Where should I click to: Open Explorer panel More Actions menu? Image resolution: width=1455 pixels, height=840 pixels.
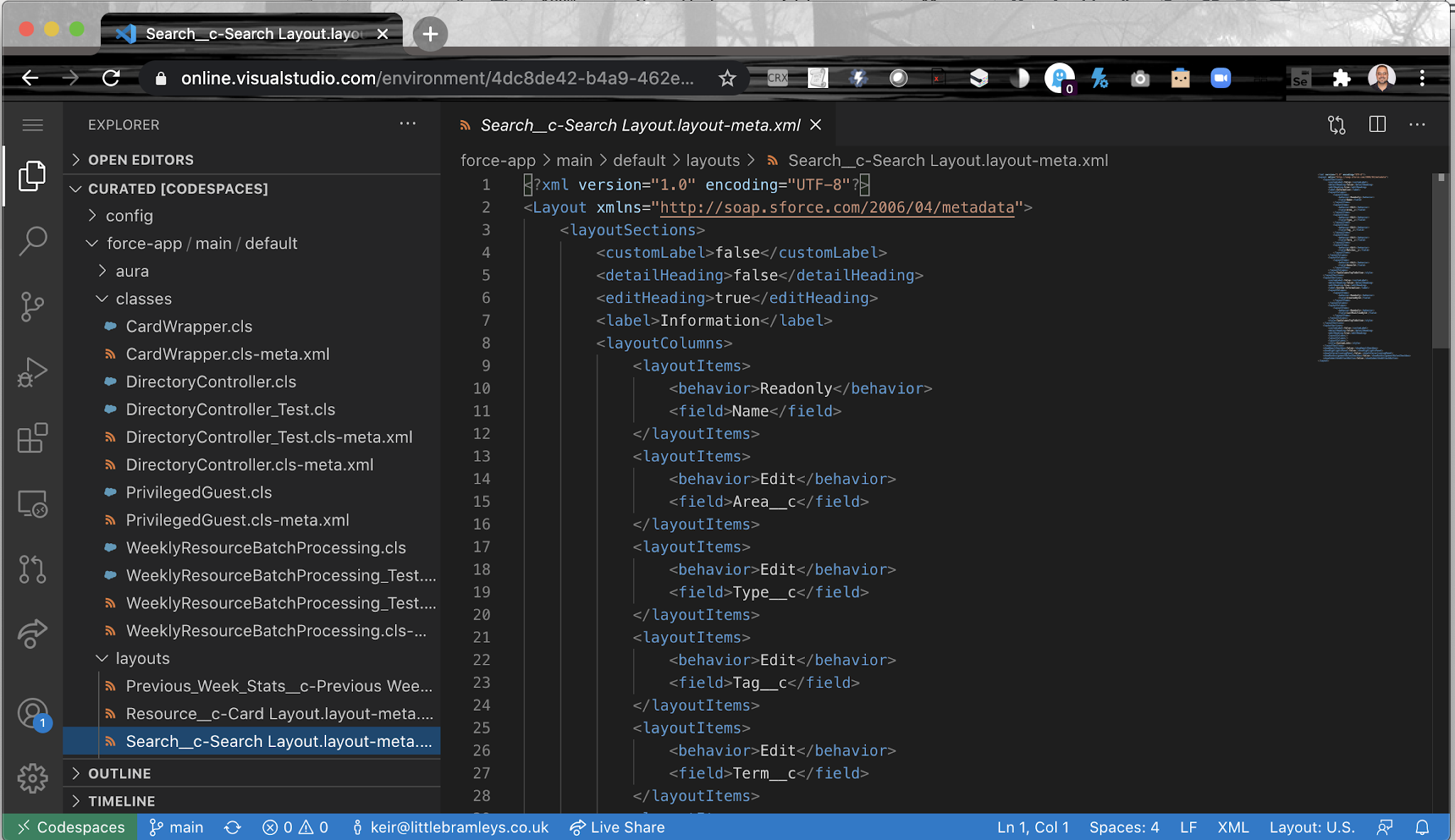[407, 124]
